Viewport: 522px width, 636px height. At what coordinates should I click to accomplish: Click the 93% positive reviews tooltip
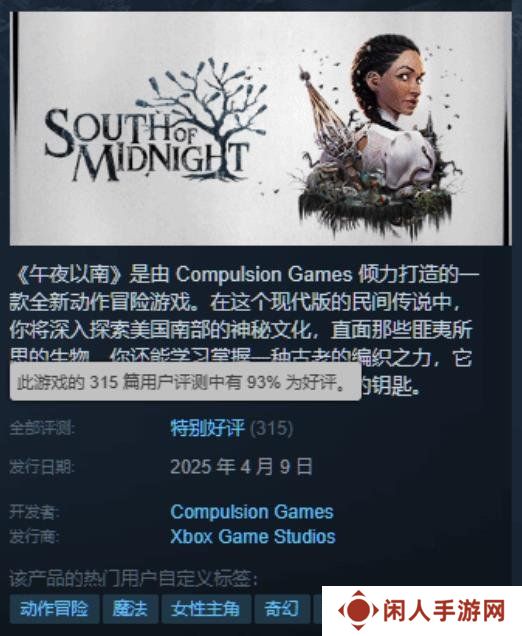click(x=185, y=382)
